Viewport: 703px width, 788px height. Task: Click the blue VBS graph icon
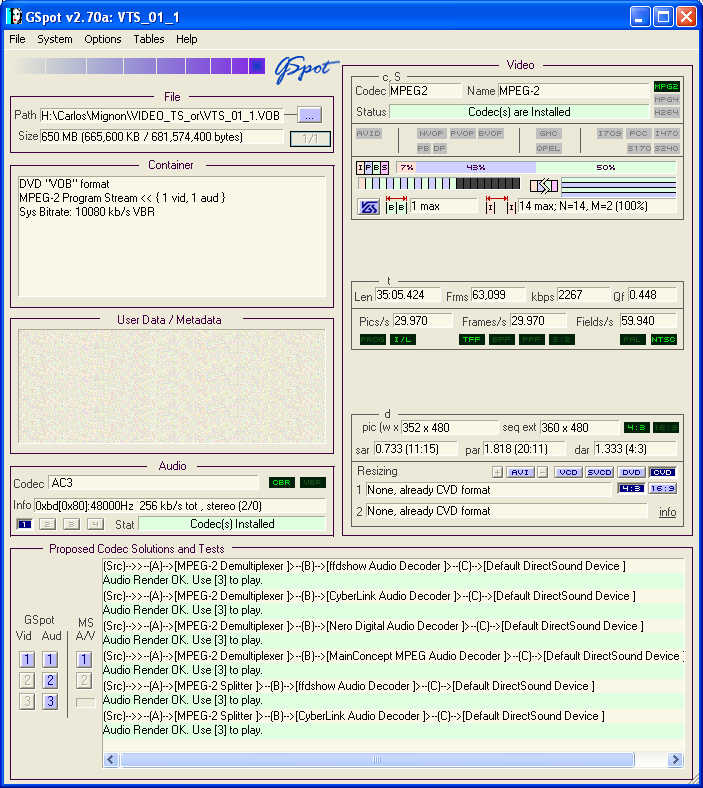369,207
